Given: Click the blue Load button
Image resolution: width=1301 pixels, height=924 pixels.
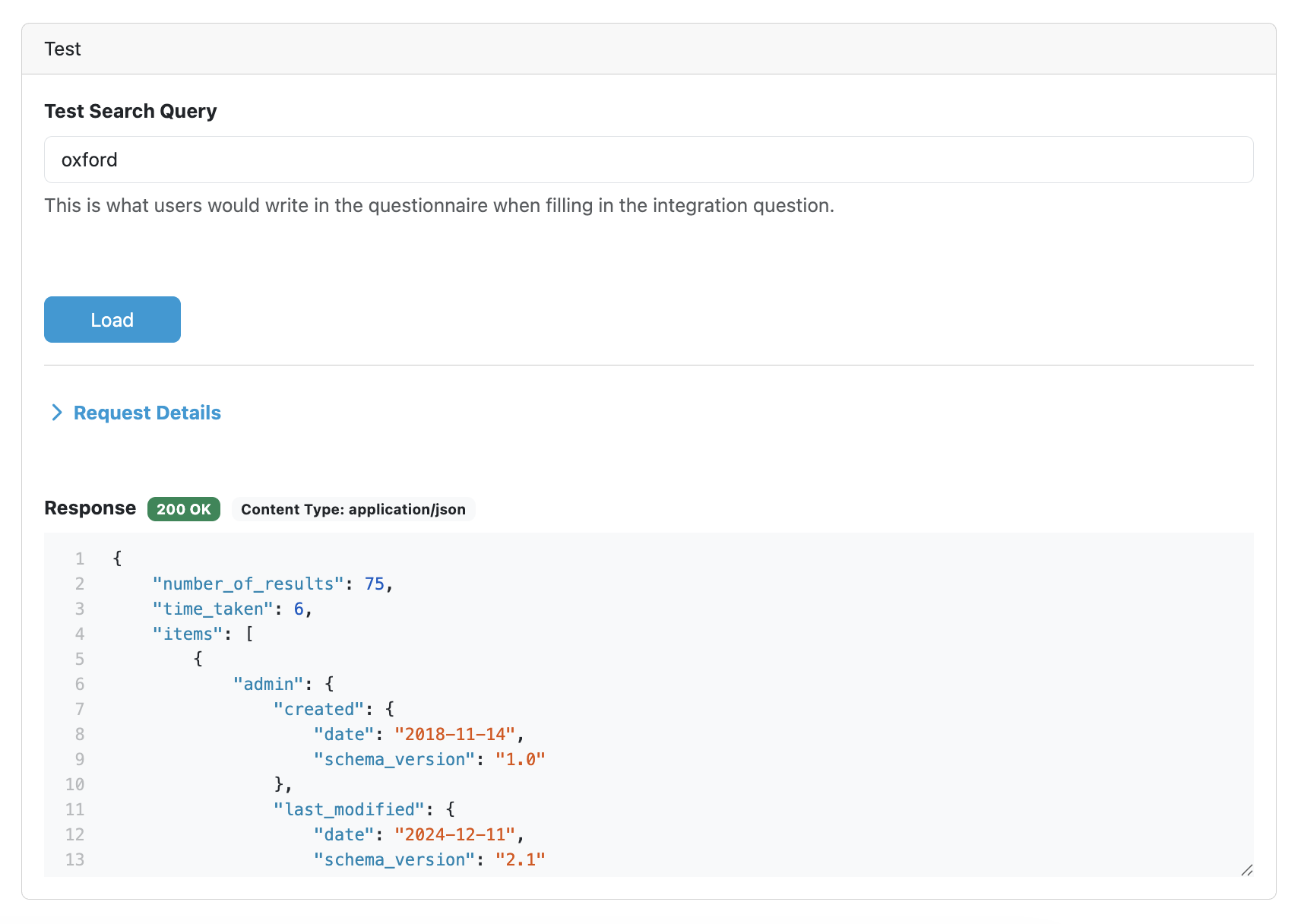Looking at the screenshot, I should [x=112, y=320].
